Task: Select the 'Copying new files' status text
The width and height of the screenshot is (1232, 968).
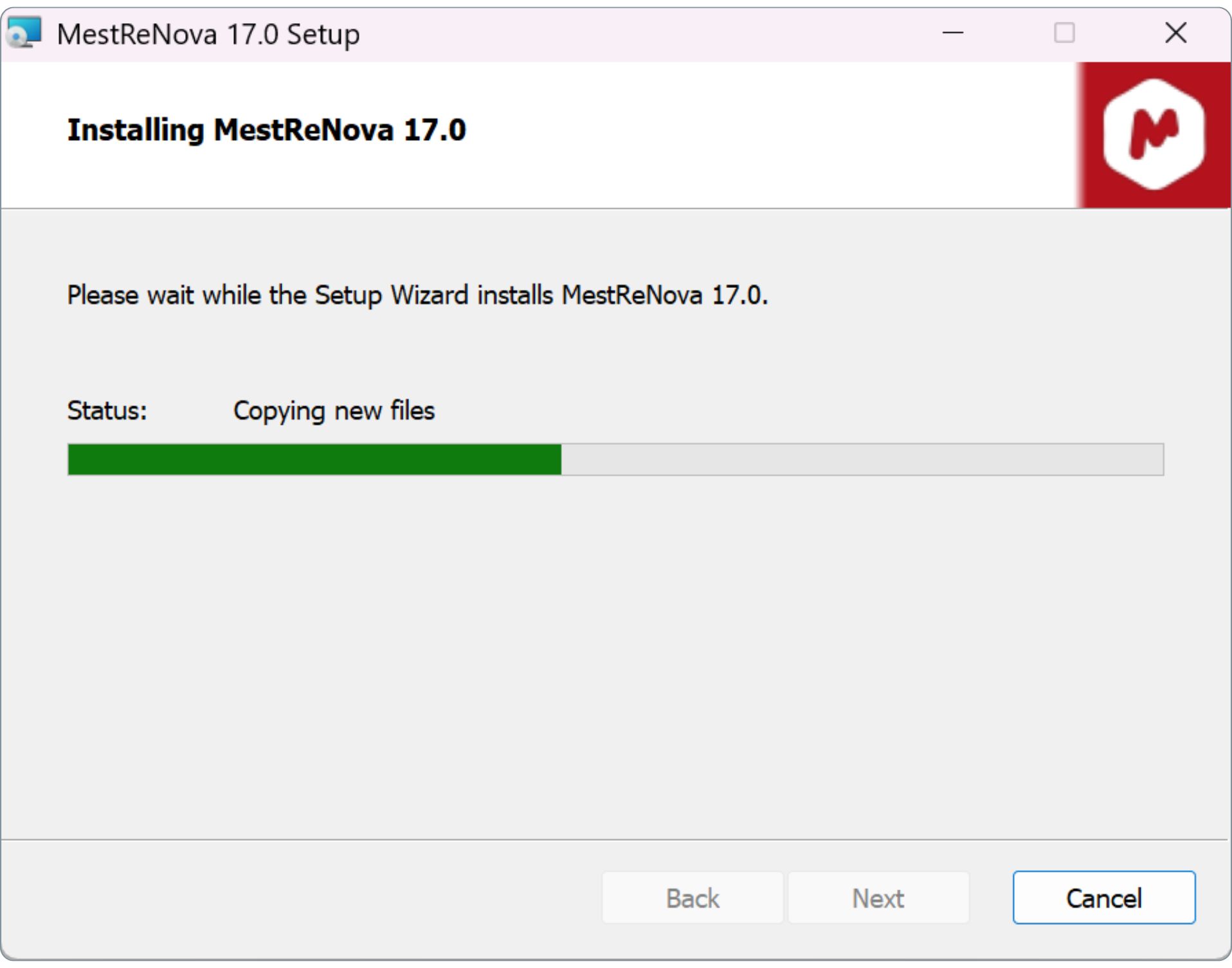Action: [334, 411]
